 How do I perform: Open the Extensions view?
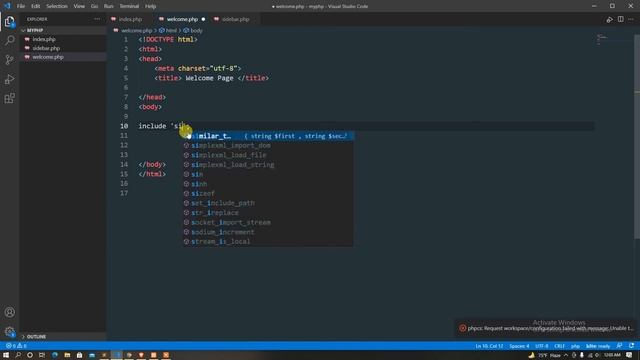click(x=9, y=98)
